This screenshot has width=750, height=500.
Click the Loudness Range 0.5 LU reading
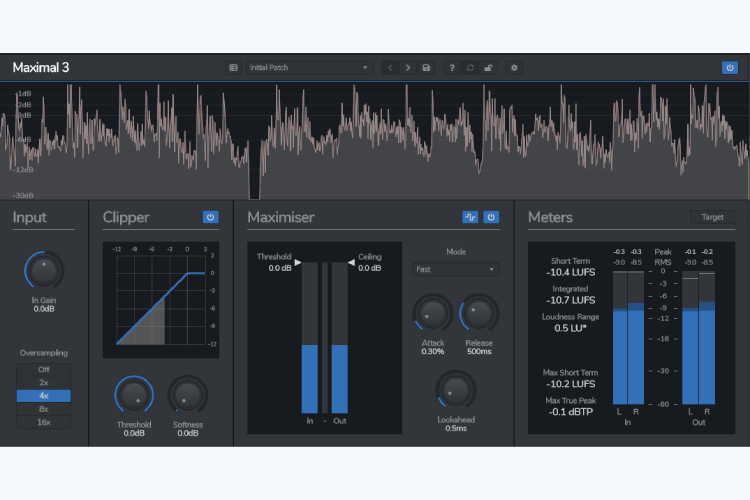pyautogui.click(x=570, y=328)
